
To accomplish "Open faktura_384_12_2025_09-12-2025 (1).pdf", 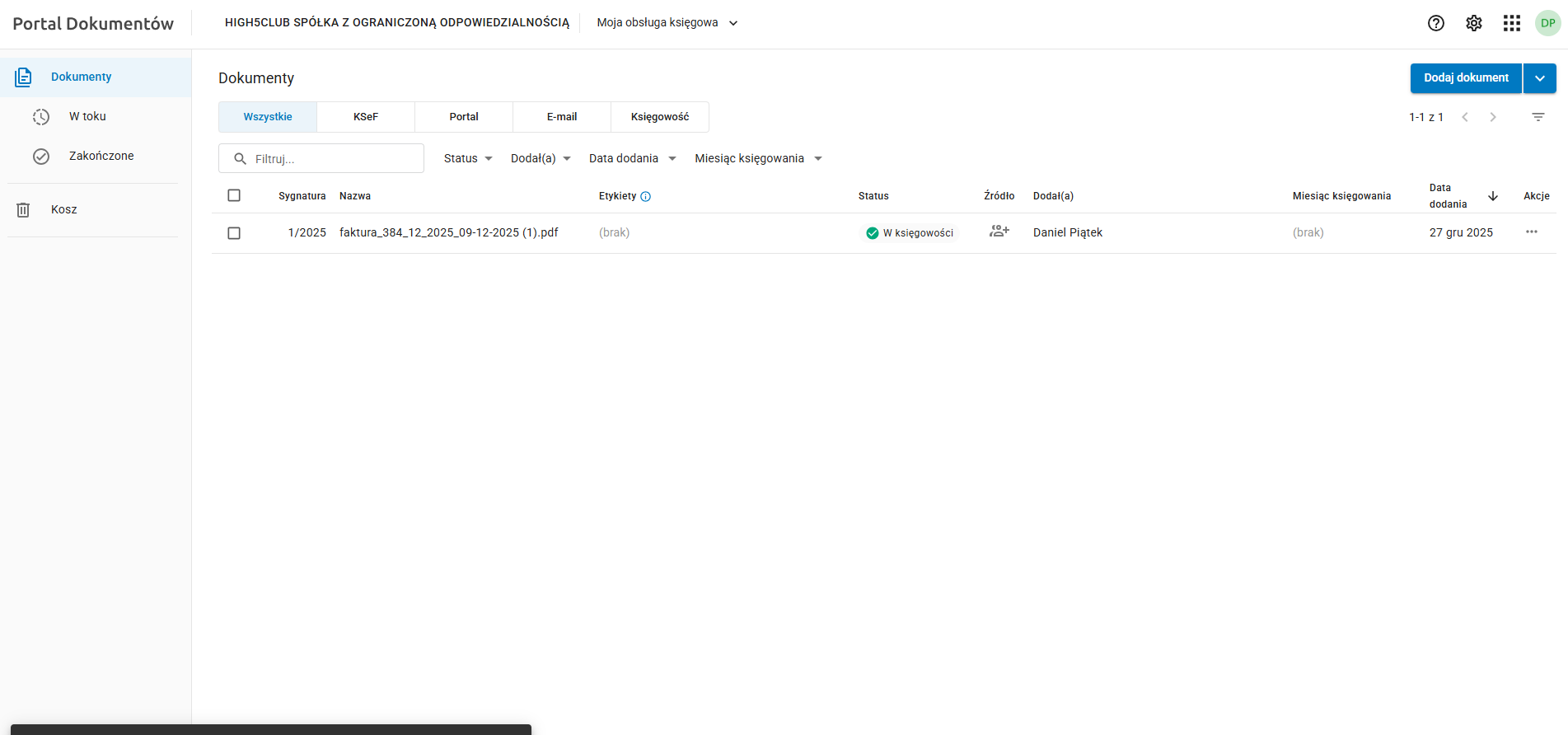I will point(449,233).
